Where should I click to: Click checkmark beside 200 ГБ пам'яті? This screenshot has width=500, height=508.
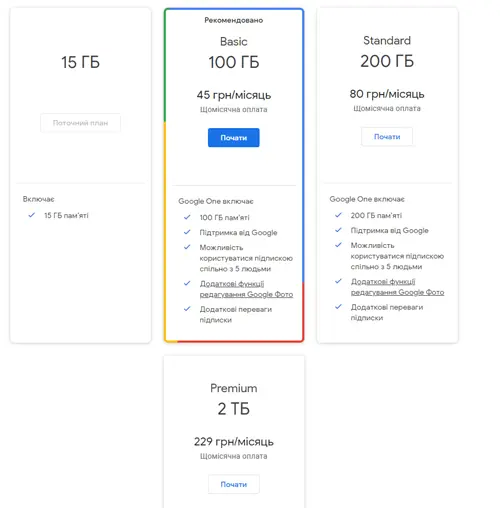pyautogui.click(x=338, y=215)
